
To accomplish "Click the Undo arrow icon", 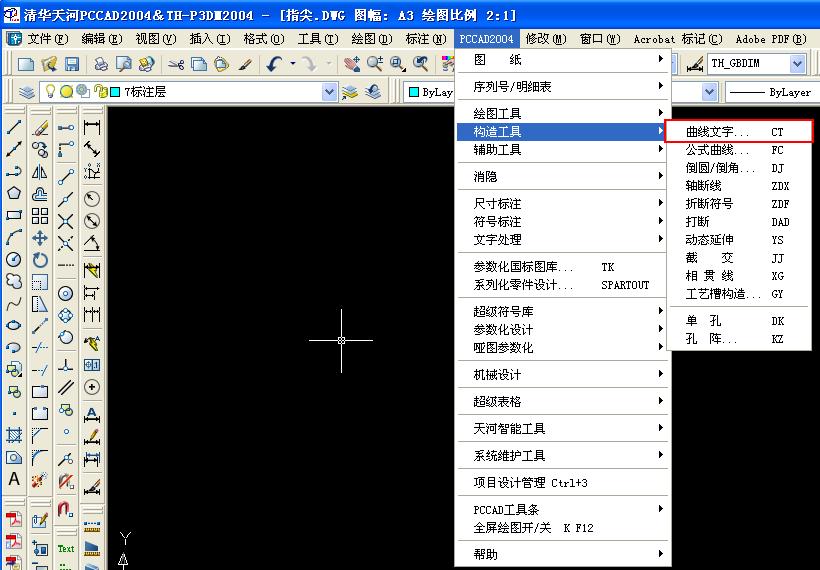I will point(274,64).
